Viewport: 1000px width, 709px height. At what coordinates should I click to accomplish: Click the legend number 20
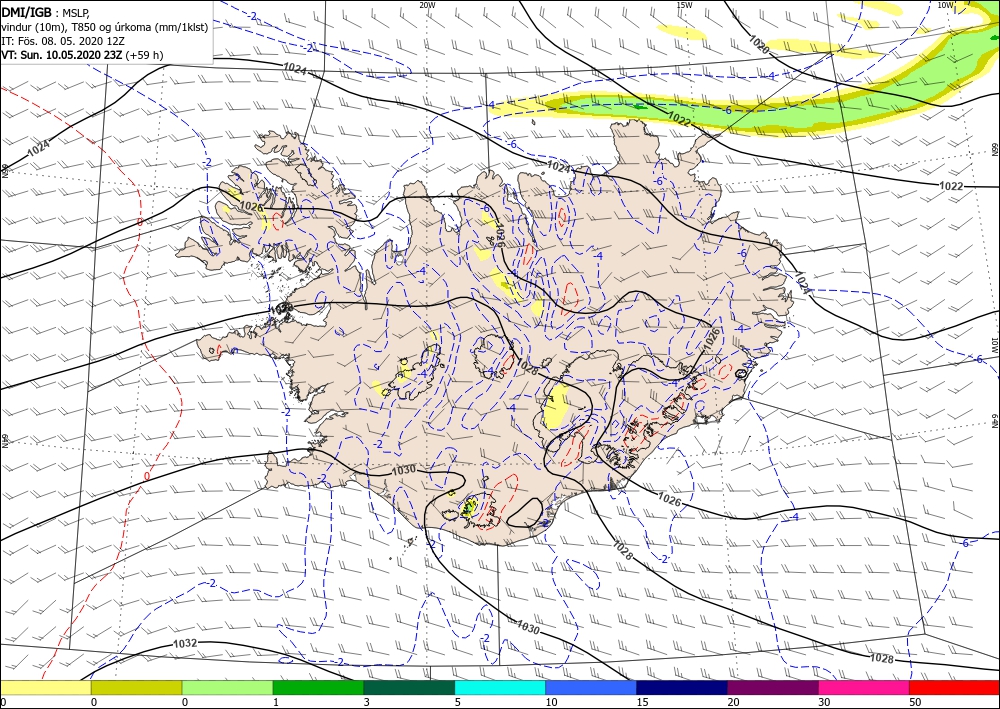coord(733,703)
